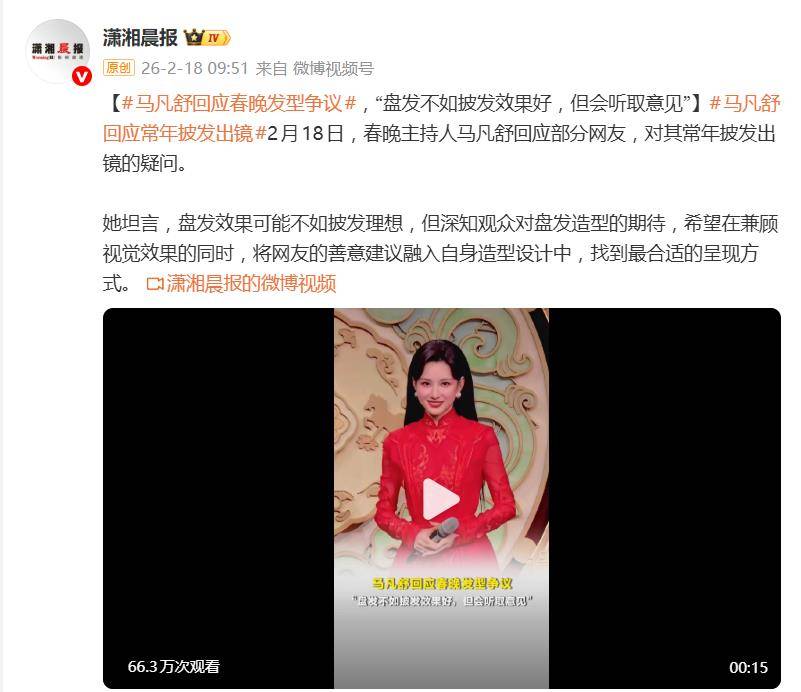Click the video camera icon before 潇湘晨报的微博视频

coord(154,283)
